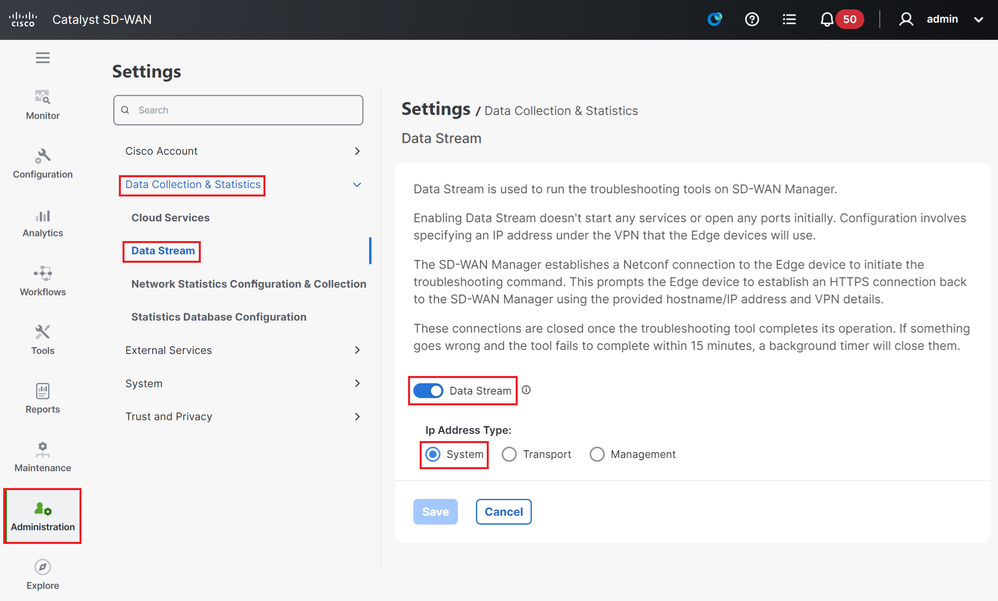Click the Cancel button
This screenshot has width=998, height=601.
coord(503,512)
